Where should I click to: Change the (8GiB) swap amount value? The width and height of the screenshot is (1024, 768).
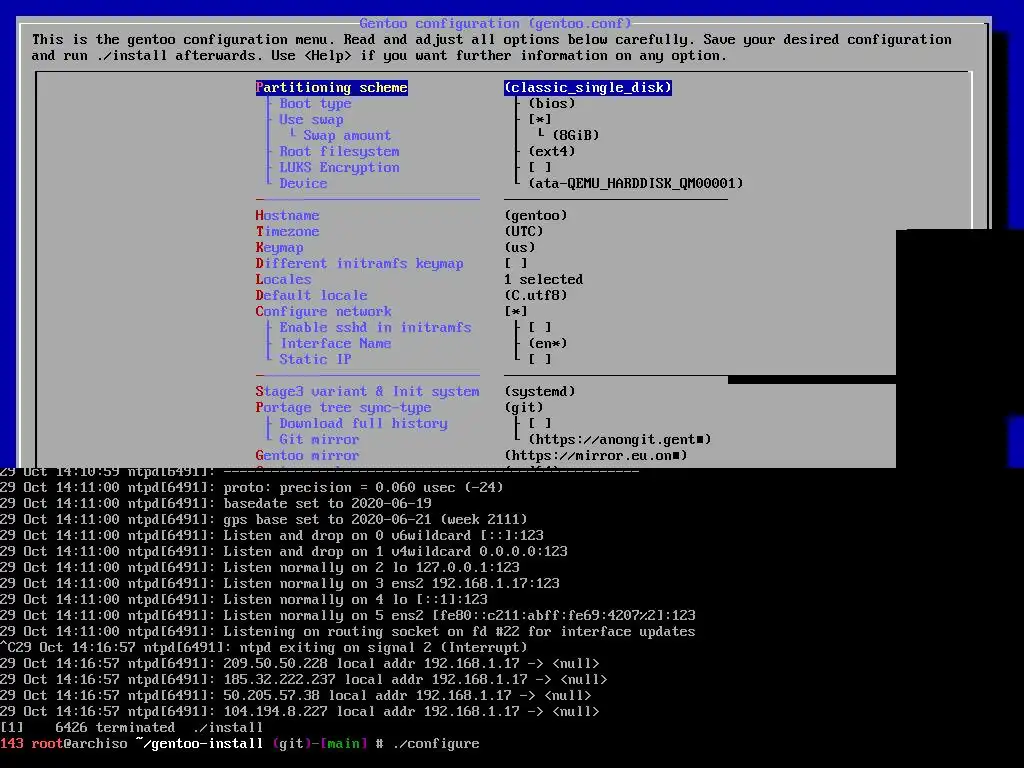click(576, 135)
